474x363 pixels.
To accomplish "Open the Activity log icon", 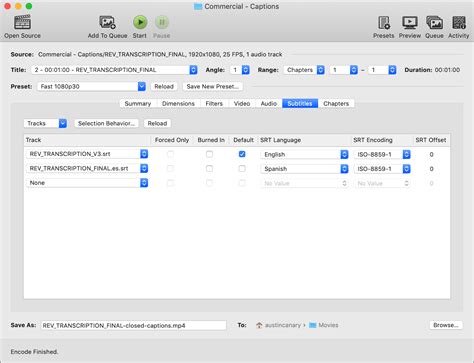I will (x=459, y=22).
